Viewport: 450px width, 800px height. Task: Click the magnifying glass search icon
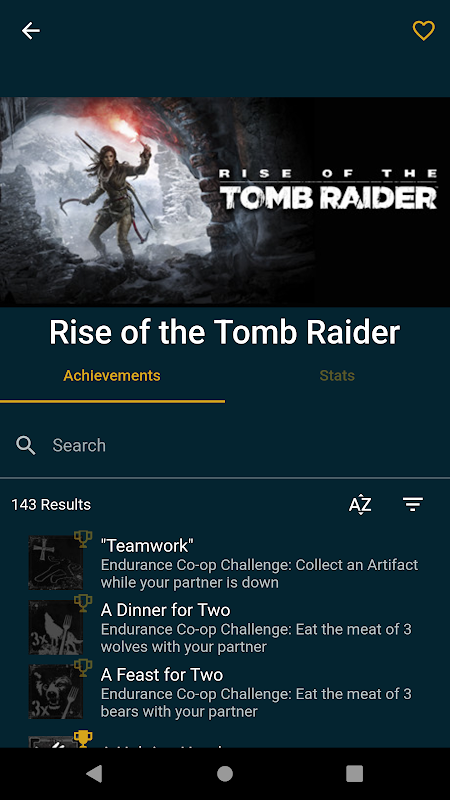26,445
